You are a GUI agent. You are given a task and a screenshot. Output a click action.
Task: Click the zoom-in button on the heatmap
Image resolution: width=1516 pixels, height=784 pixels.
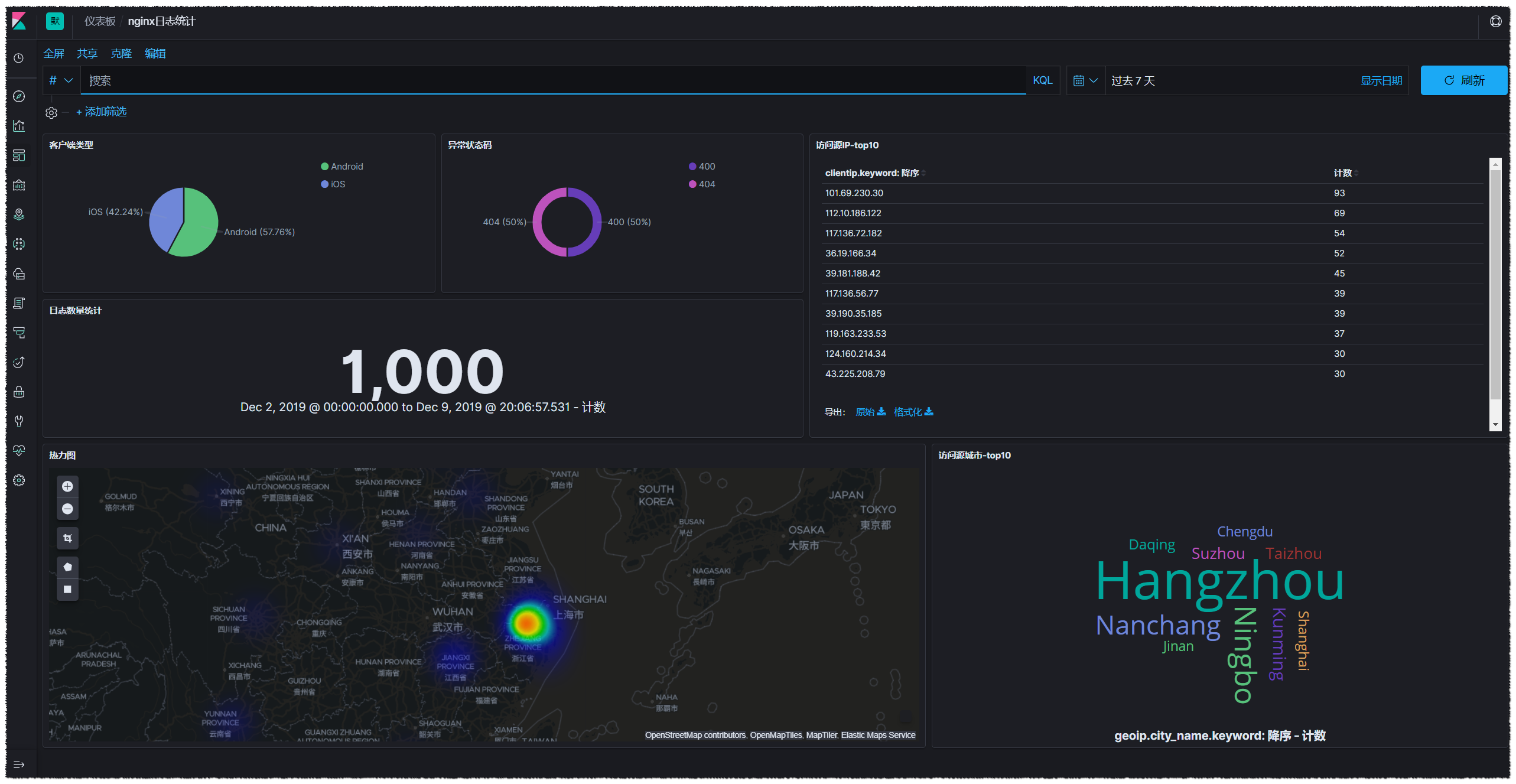click(67, 486)
